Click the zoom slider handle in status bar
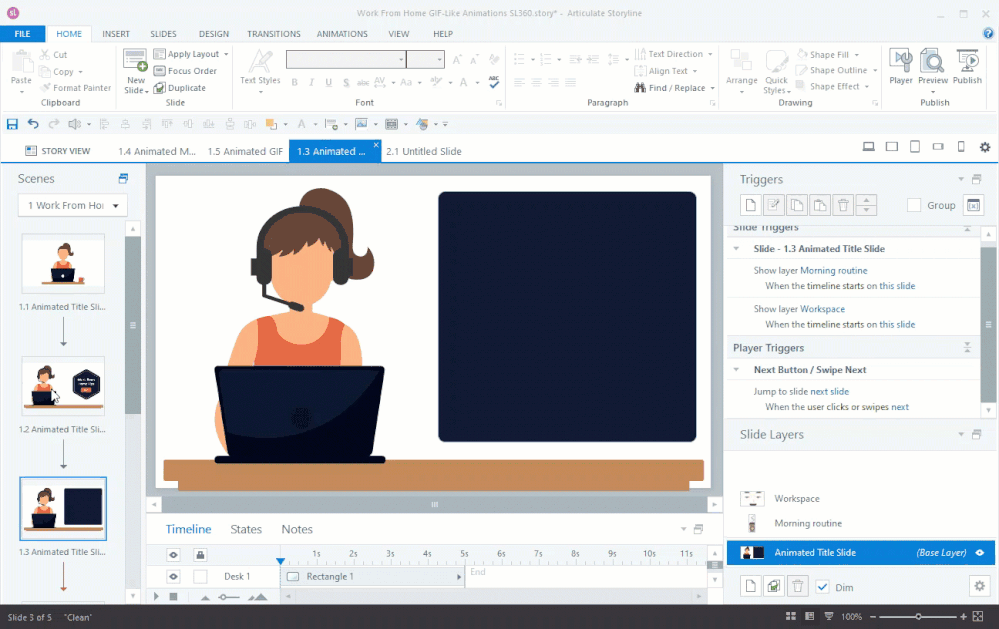Viewport: 999px width, 629px height. pyautogui.click(x=917, y=617)
